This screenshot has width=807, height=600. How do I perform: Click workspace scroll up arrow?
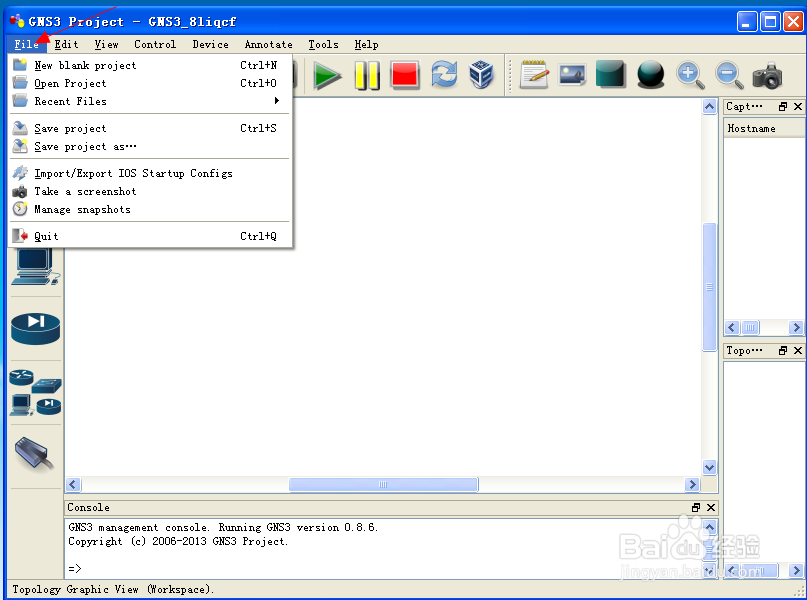pos(710,107)
